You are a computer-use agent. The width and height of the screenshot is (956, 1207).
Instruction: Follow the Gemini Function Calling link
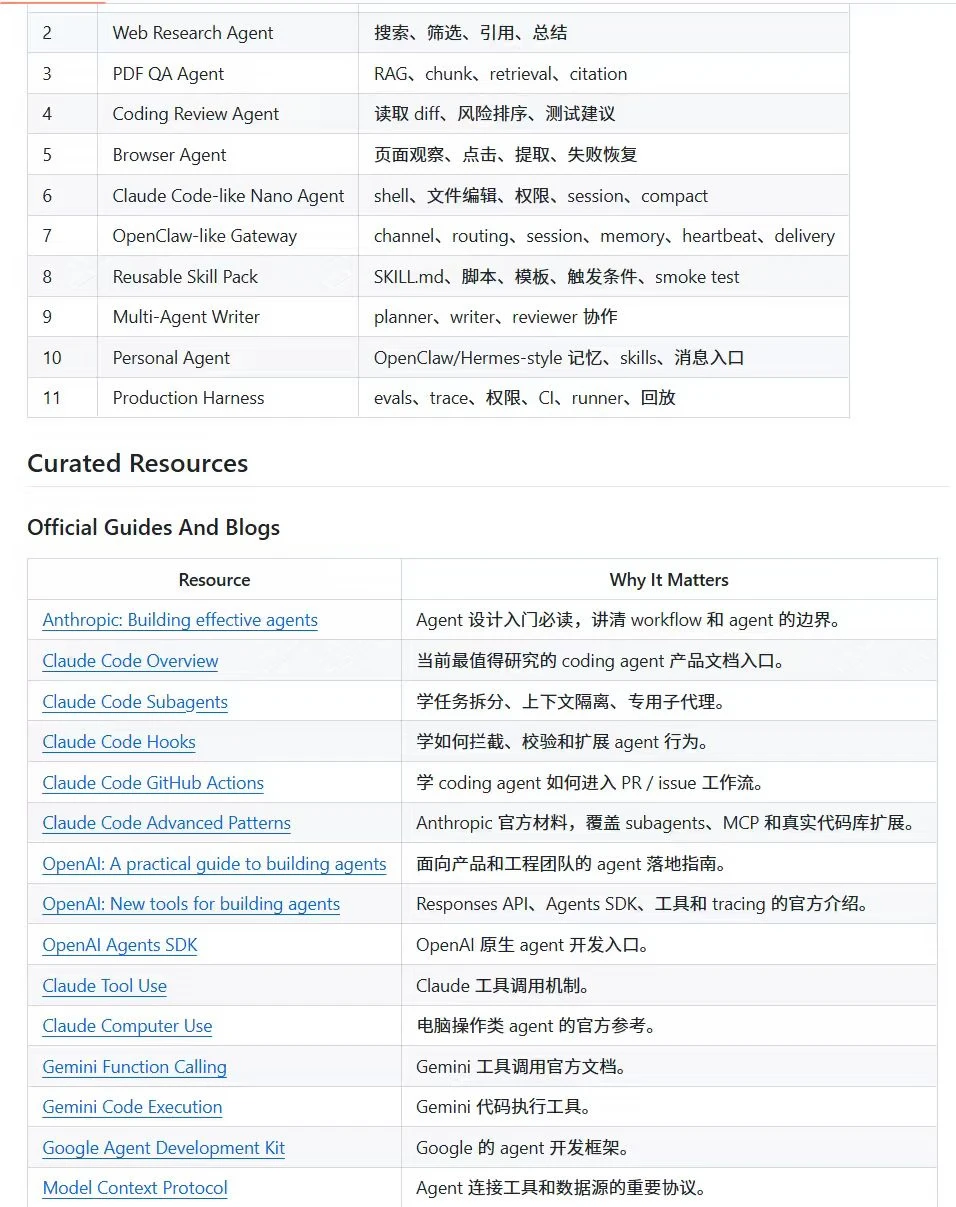click(134, 1067)
